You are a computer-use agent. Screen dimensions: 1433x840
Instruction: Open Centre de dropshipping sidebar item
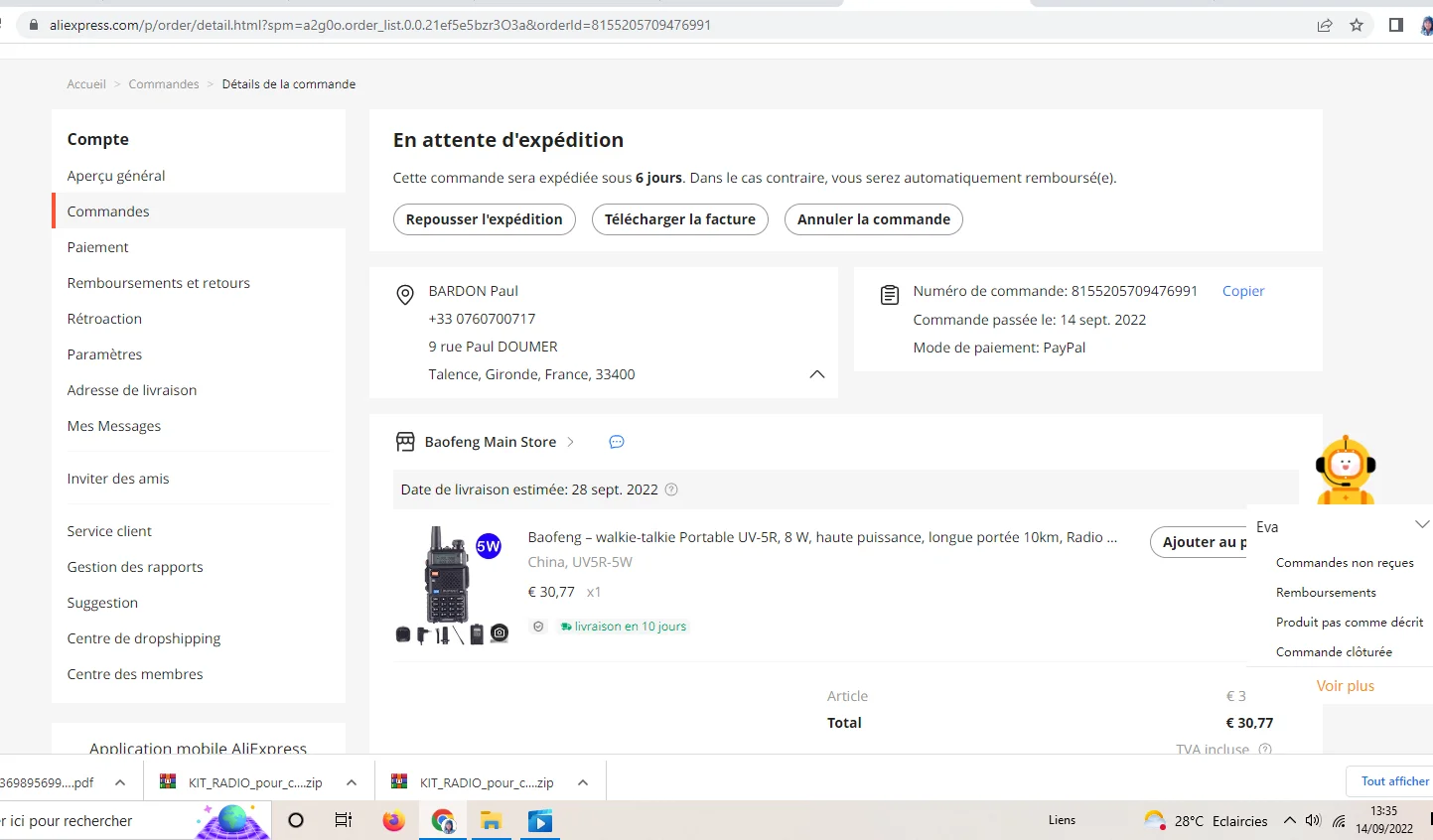click(144, 638)
